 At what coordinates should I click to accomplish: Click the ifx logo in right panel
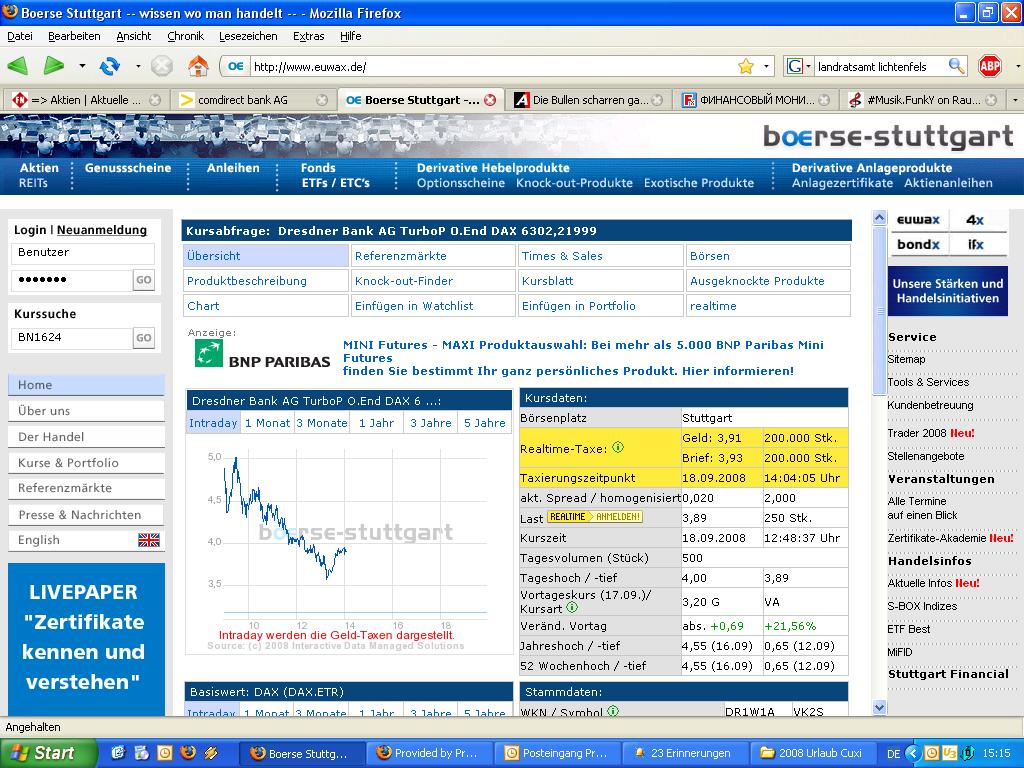pos(976,244)
